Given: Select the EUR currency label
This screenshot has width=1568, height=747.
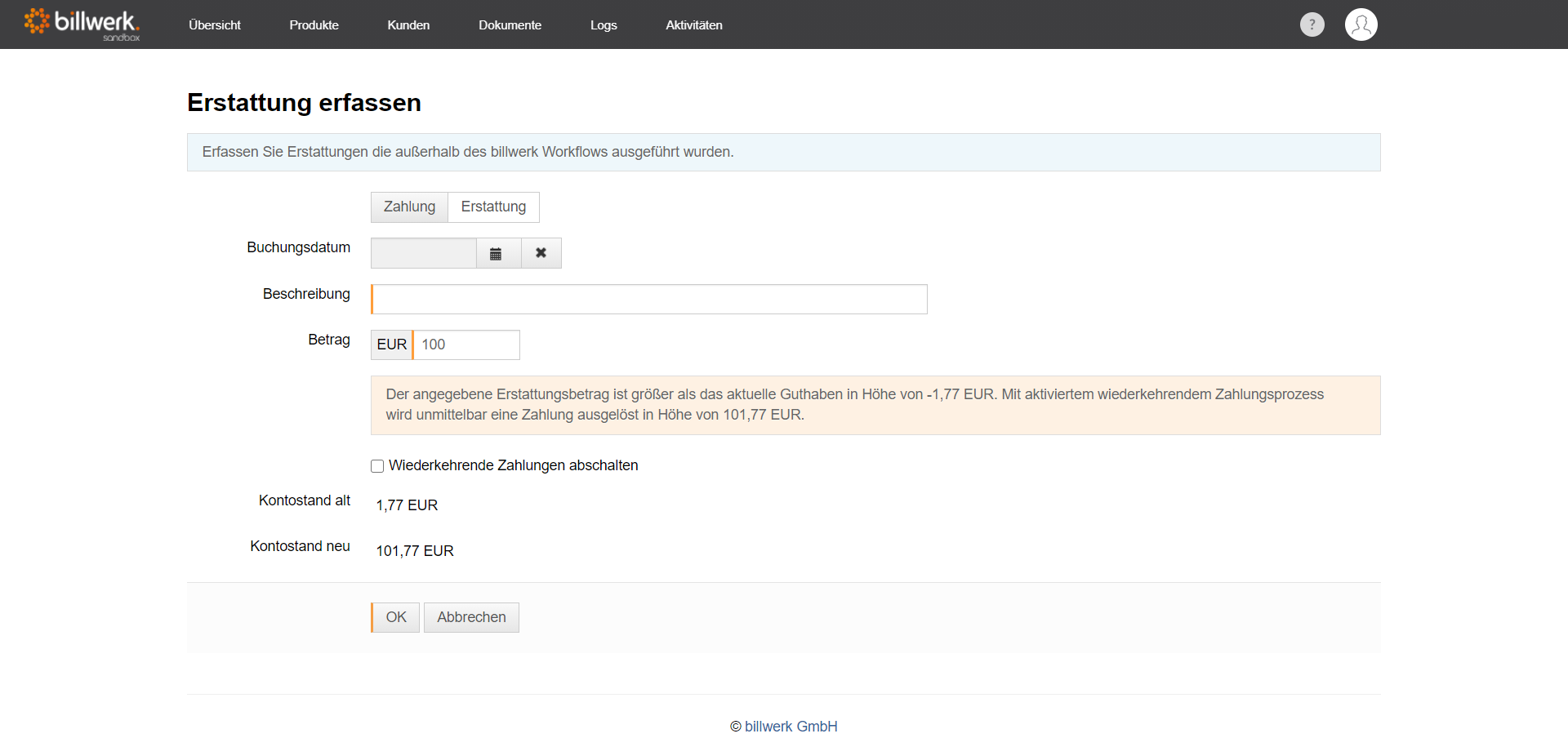Looking at the screenshot, I should [x=392, y=345].
